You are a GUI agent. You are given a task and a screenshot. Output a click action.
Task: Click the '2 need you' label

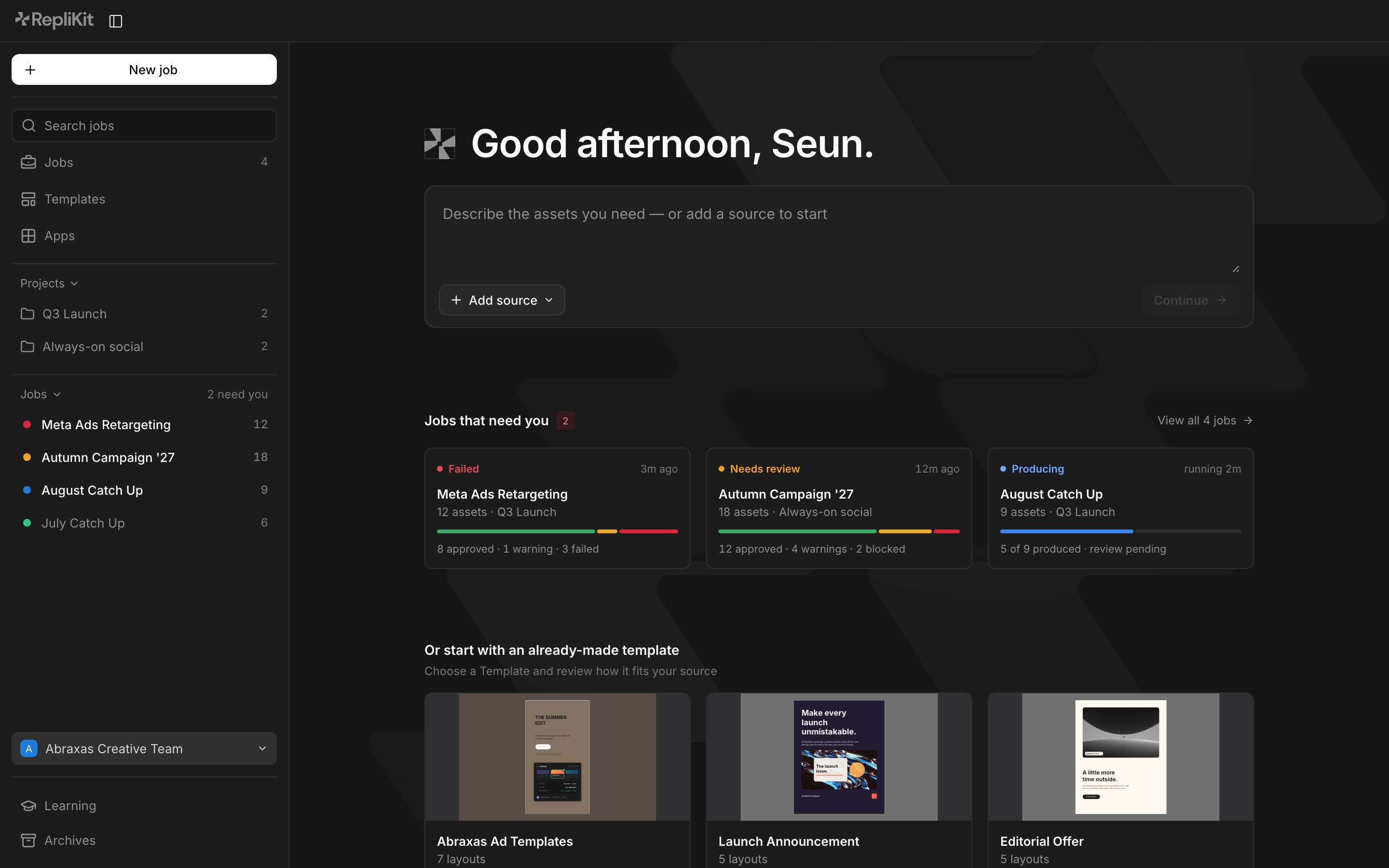click(238, 394)
